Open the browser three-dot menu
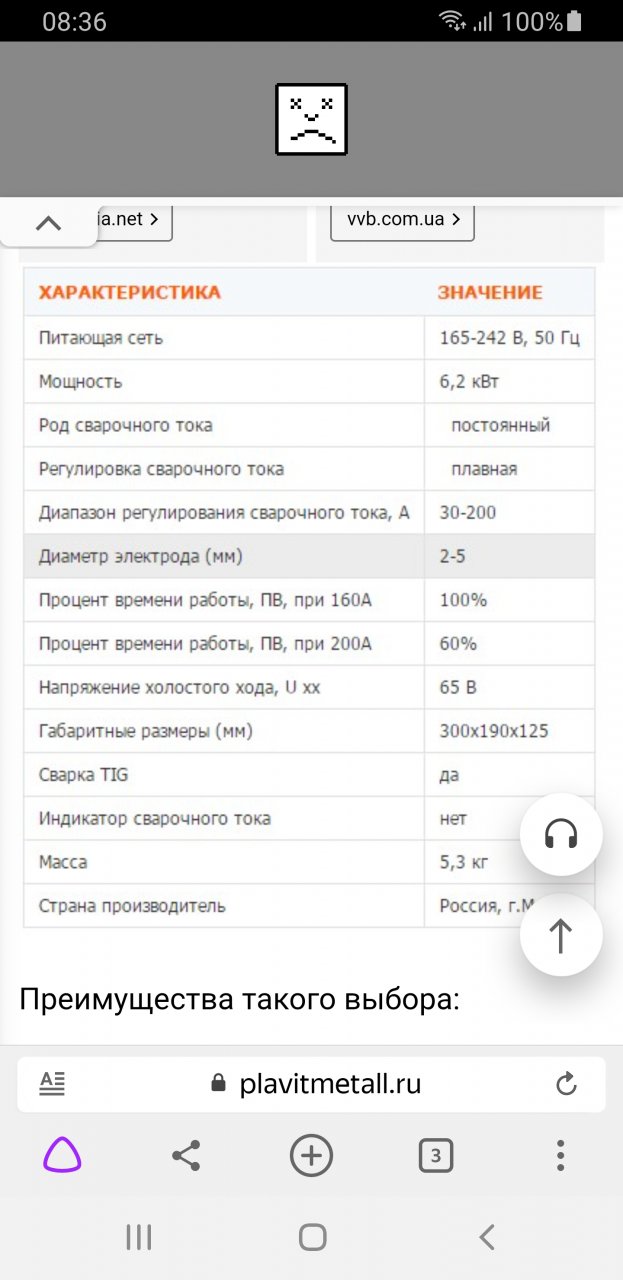Viewport: 623px width, 1280px height. (560, 1156)
